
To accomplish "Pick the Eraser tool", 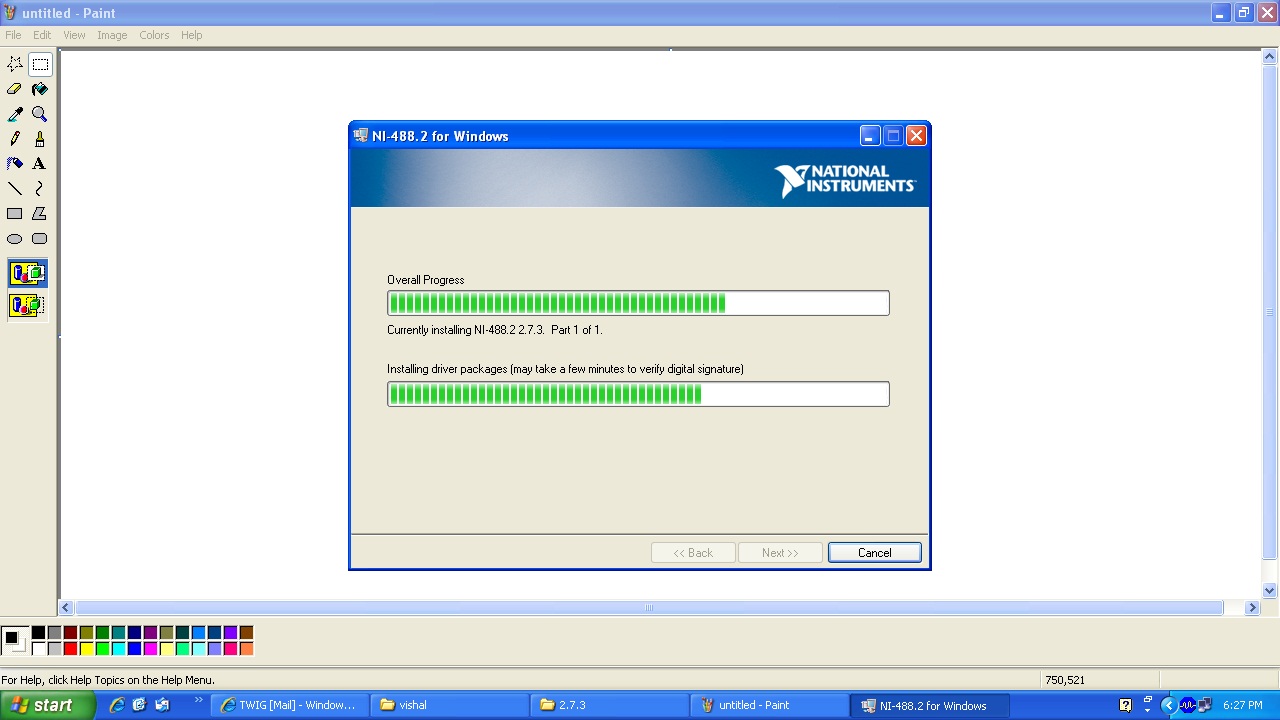I will coord(15,89).
